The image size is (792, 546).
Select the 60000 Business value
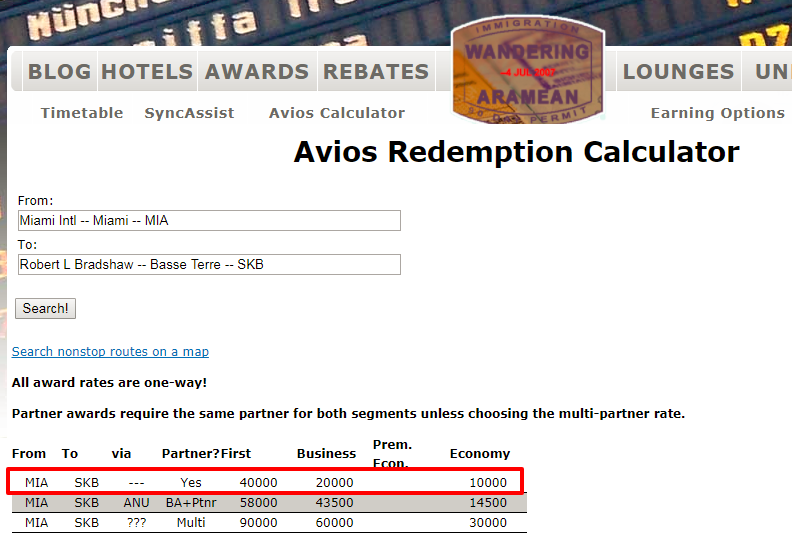334,523
